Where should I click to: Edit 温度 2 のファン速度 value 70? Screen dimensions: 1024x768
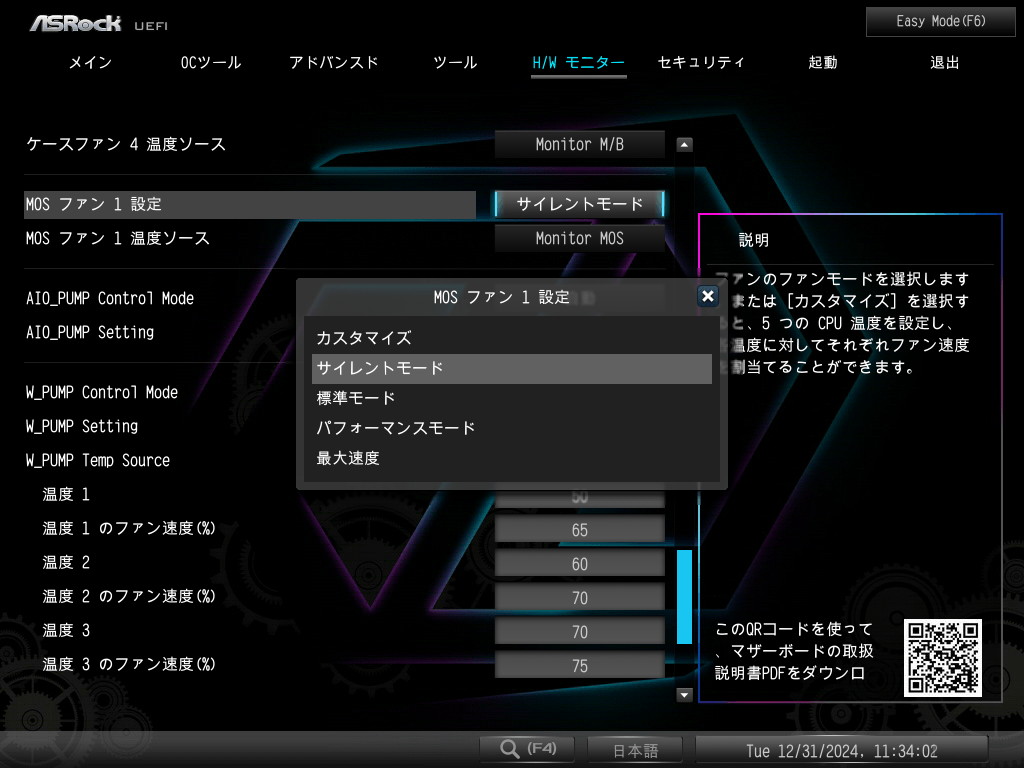579,598
